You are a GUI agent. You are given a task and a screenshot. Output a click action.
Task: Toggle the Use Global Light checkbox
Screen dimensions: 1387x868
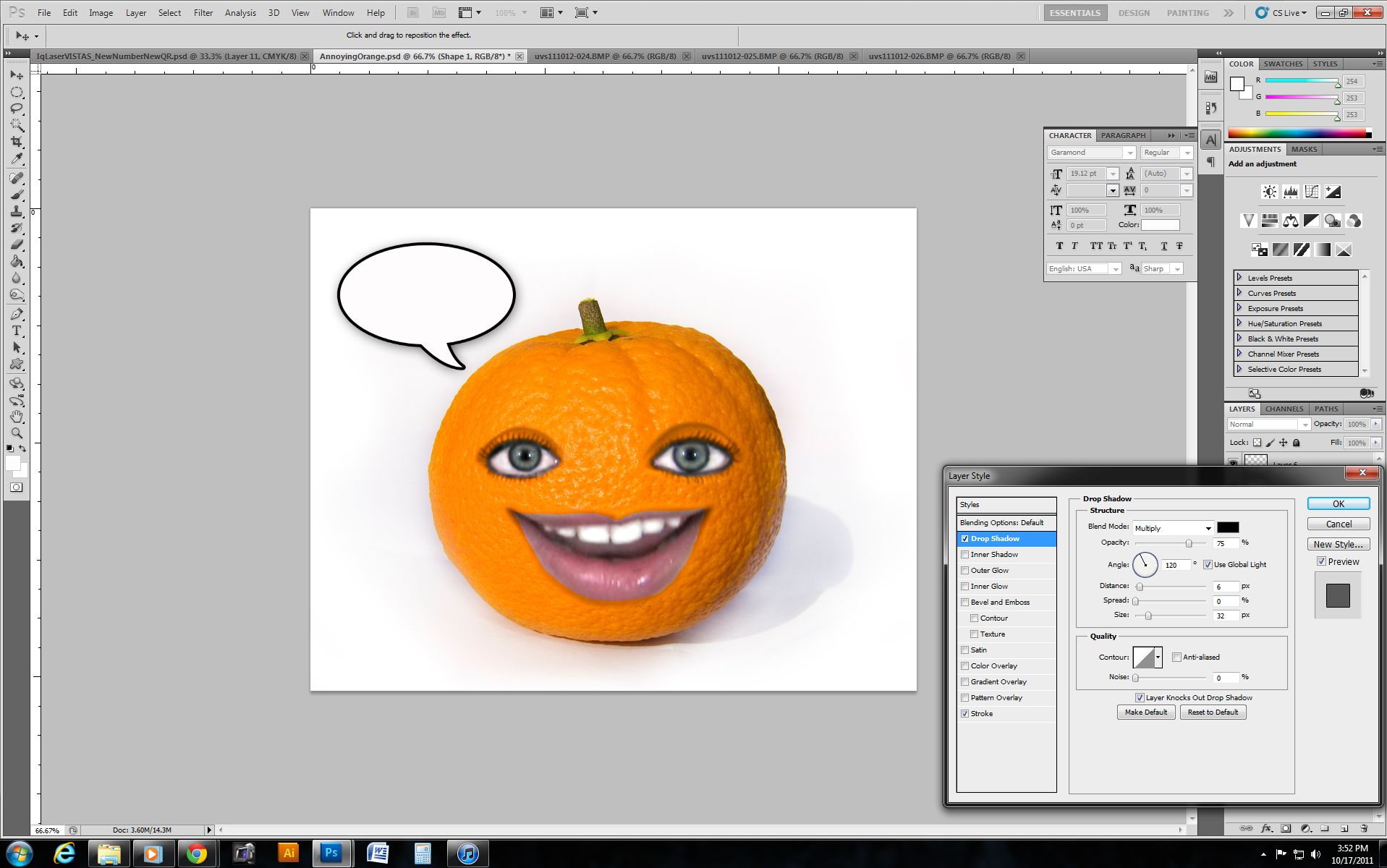[1208, 565]
